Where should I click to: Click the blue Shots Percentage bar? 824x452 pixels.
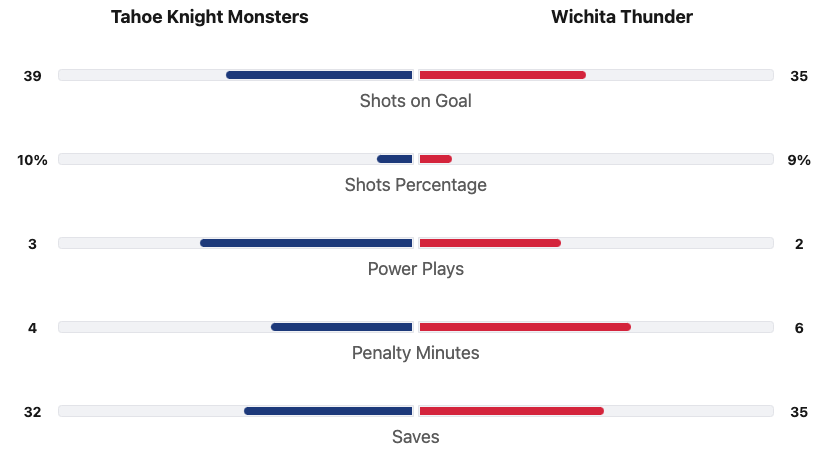pos(394,159)
